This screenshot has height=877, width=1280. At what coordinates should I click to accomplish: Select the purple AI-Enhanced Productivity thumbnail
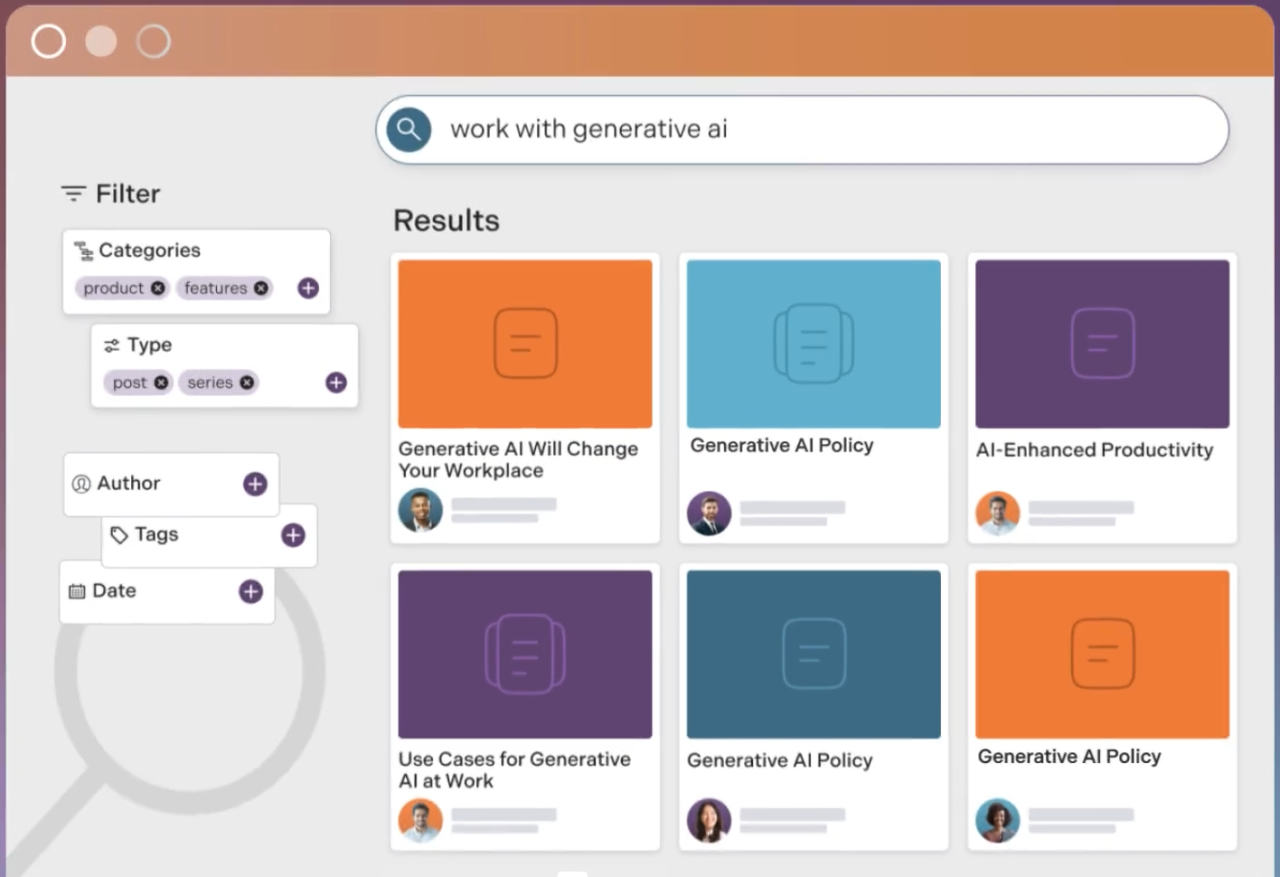point(1102,344)
